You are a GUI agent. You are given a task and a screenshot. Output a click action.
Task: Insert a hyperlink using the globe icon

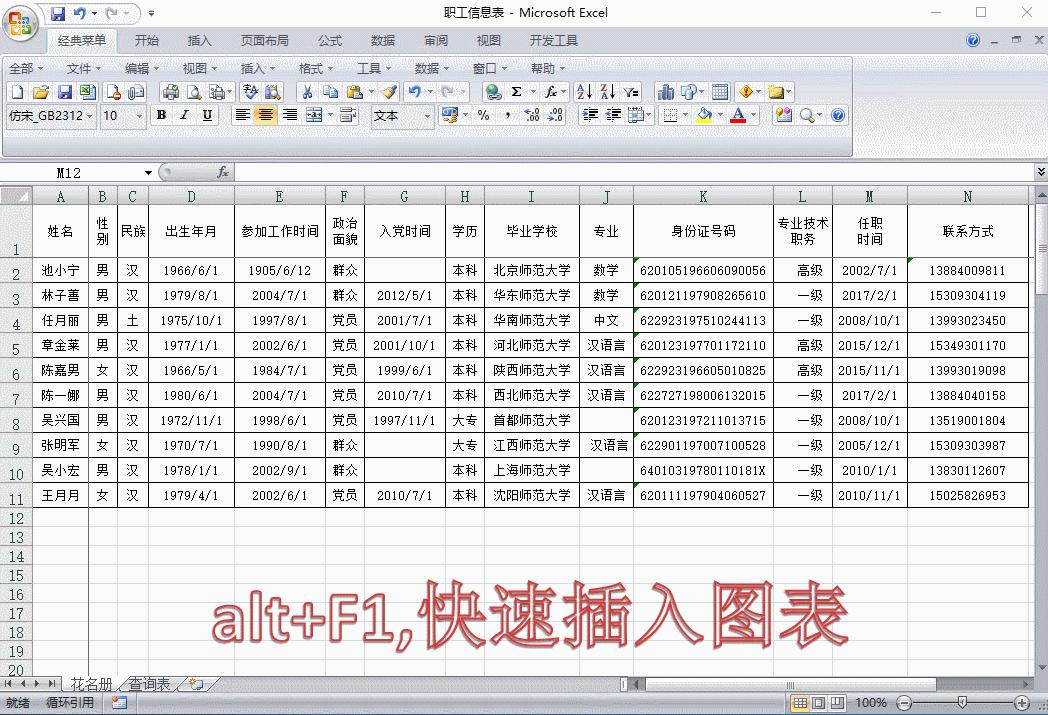click(492, 90)
